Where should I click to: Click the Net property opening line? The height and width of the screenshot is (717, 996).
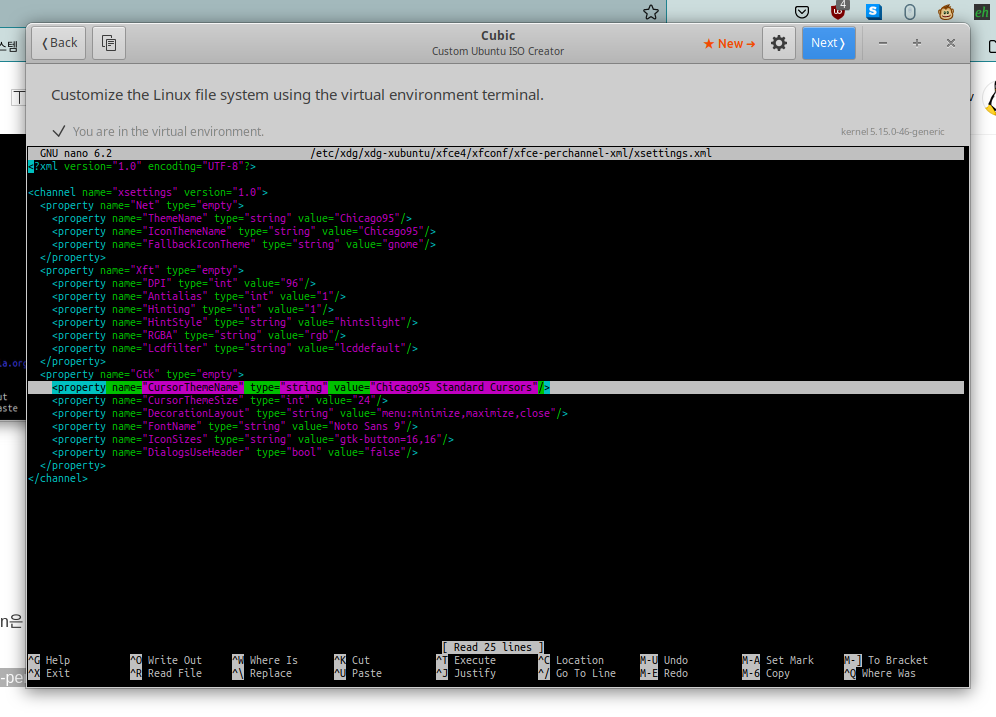142,206
